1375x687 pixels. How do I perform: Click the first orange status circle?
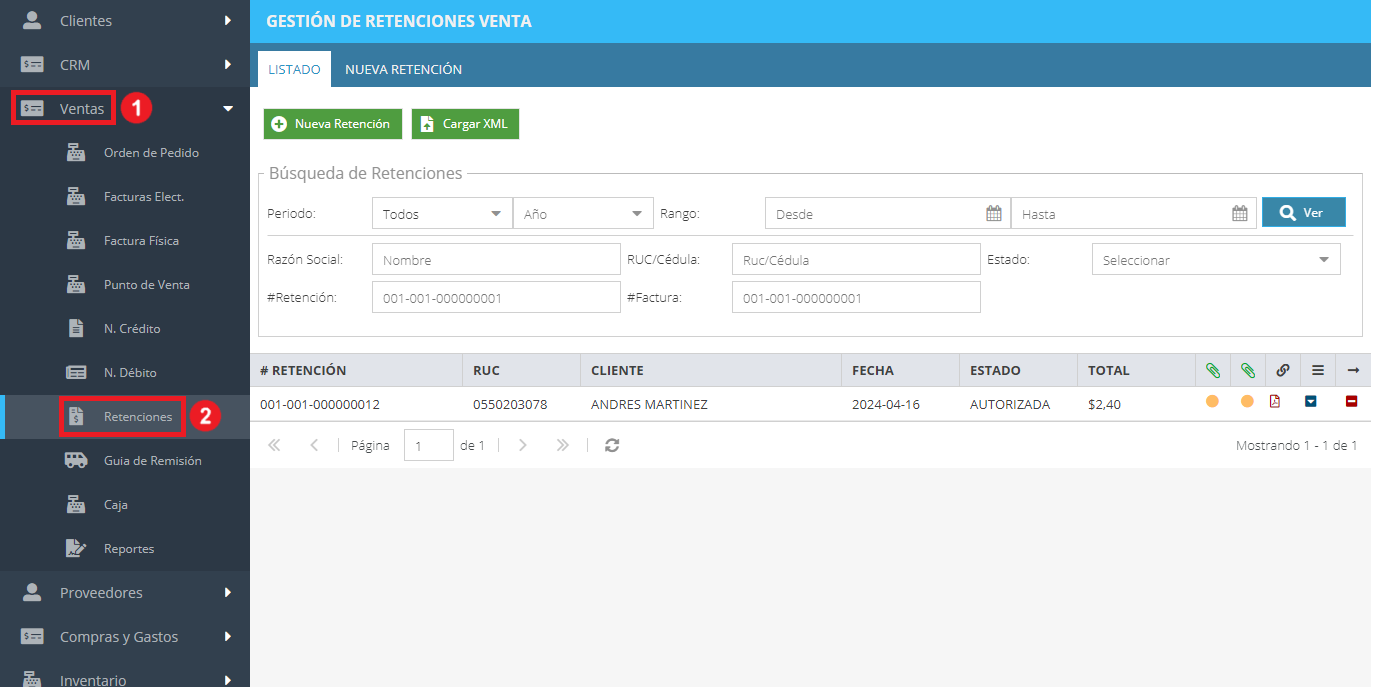pyautogui.click(x=1212, y=402)
